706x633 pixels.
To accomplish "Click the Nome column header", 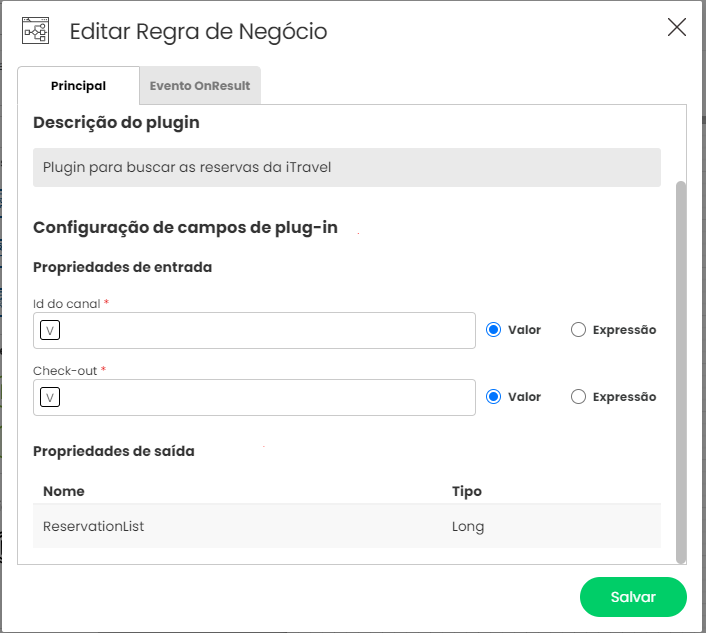I will coord(64,491).
